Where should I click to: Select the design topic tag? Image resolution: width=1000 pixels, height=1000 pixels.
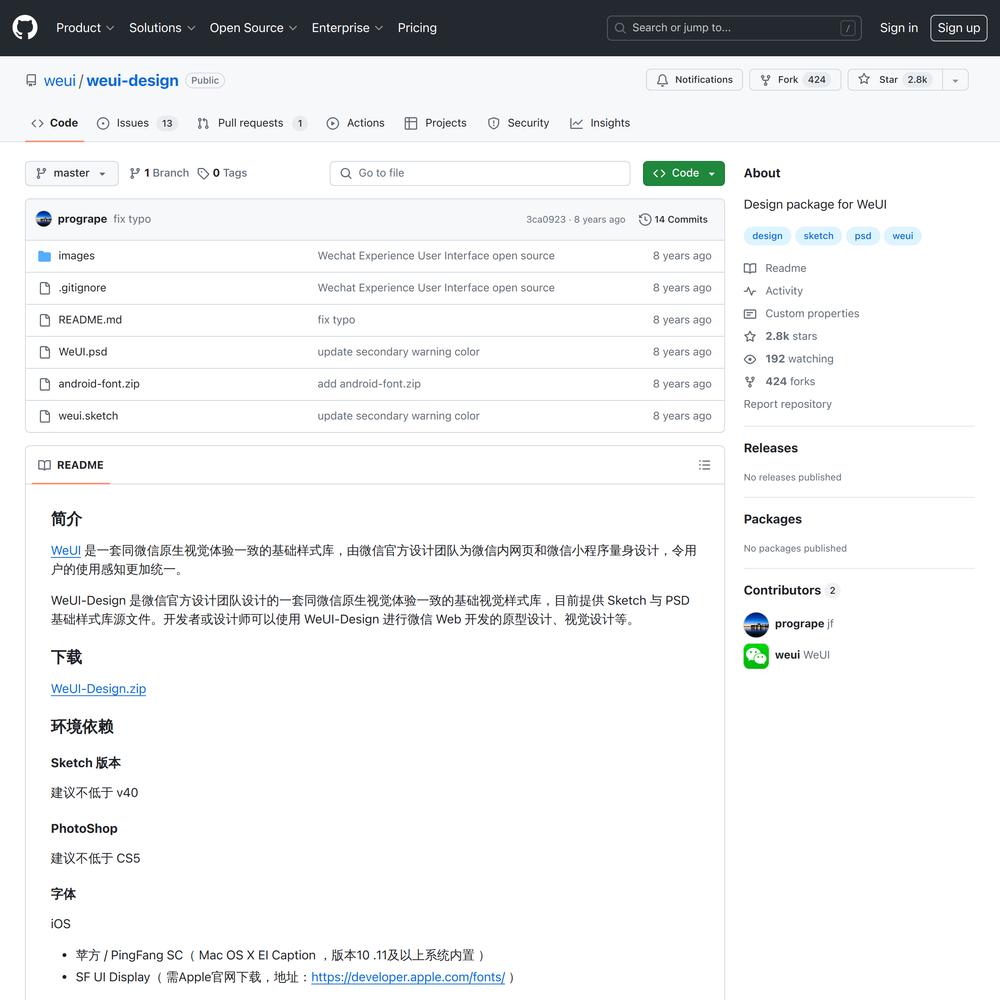(767, 236)
